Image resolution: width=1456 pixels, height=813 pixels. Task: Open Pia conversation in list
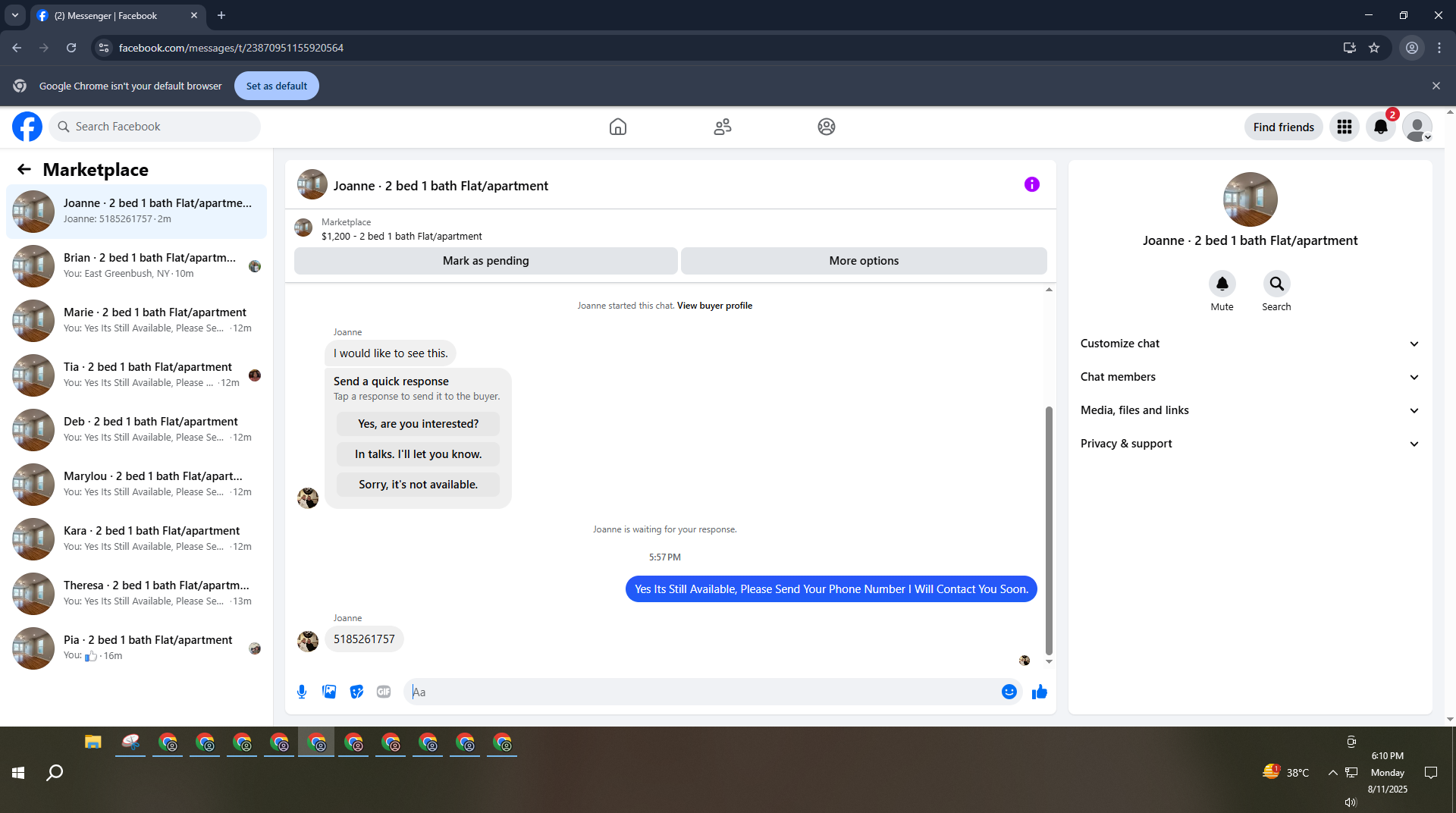tap(136, 648)
